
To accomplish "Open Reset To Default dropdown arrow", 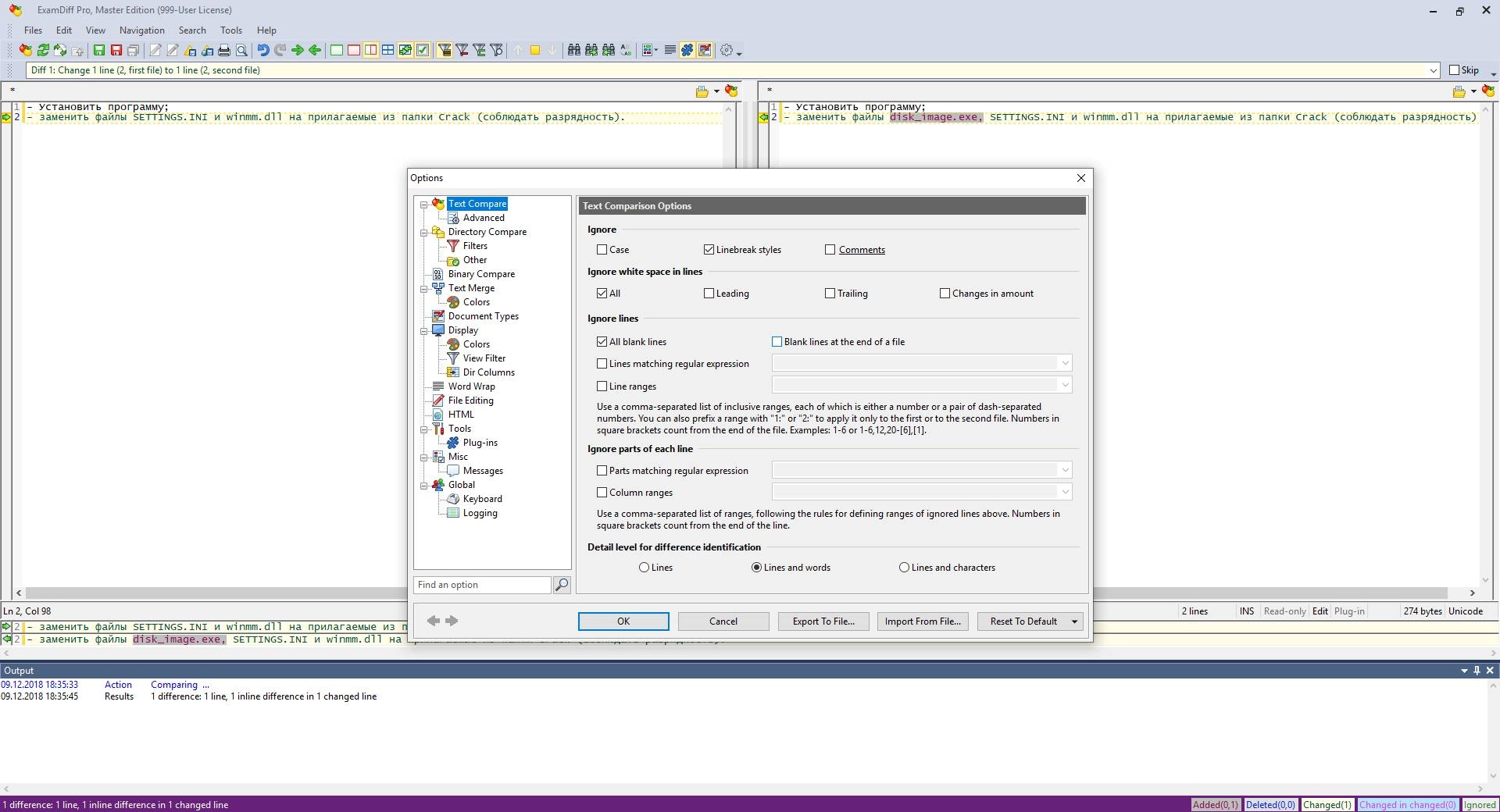I will coord(1075,621).
